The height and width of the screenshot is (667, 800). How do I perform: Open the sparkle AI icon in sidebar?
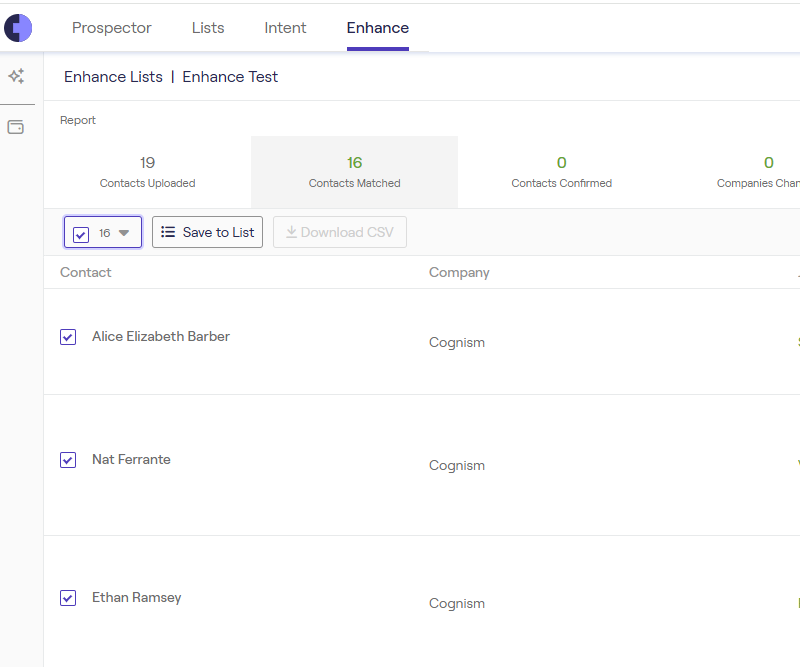(x=16, y=76)
